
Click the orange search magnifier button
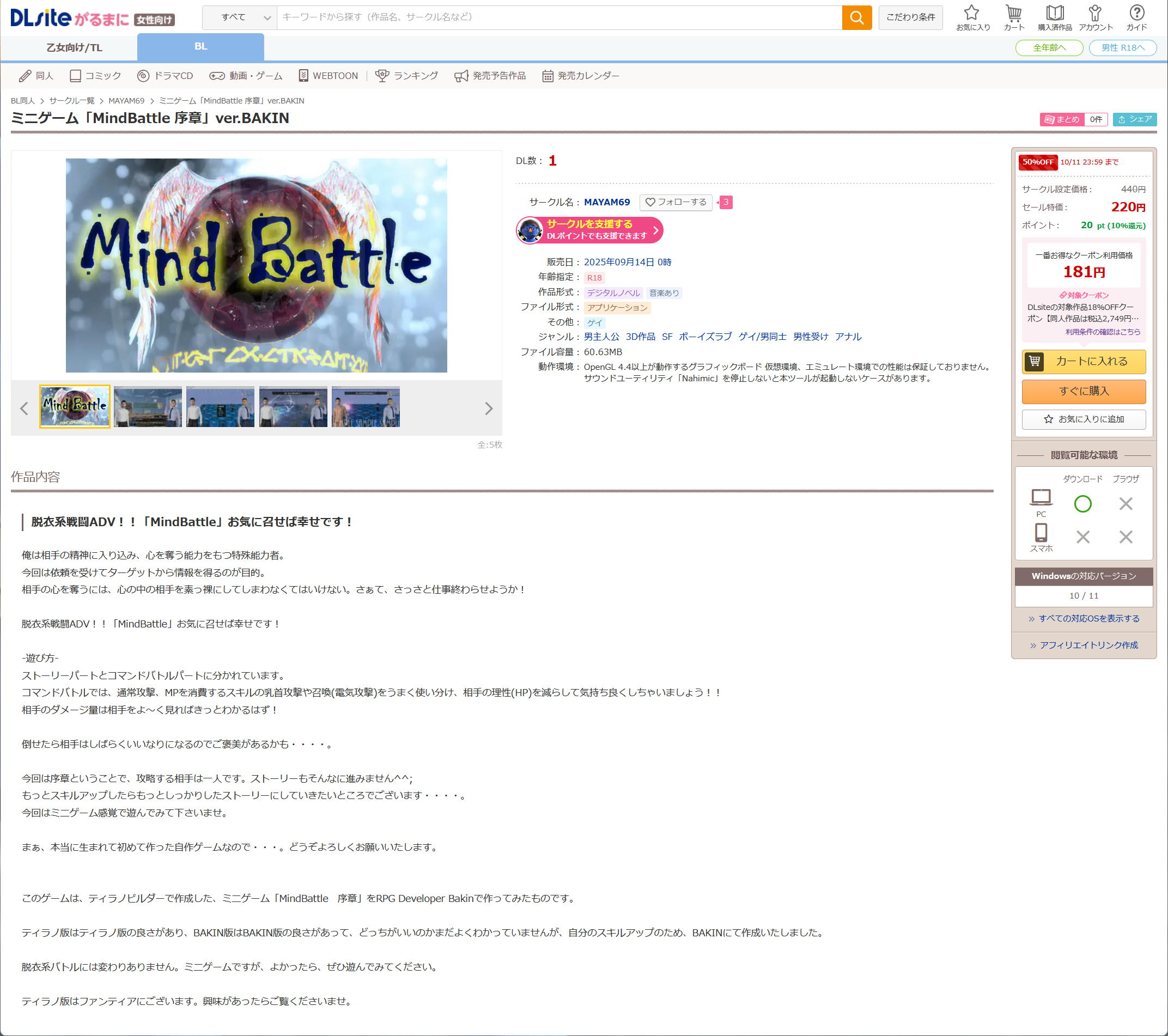coord(856,18)
